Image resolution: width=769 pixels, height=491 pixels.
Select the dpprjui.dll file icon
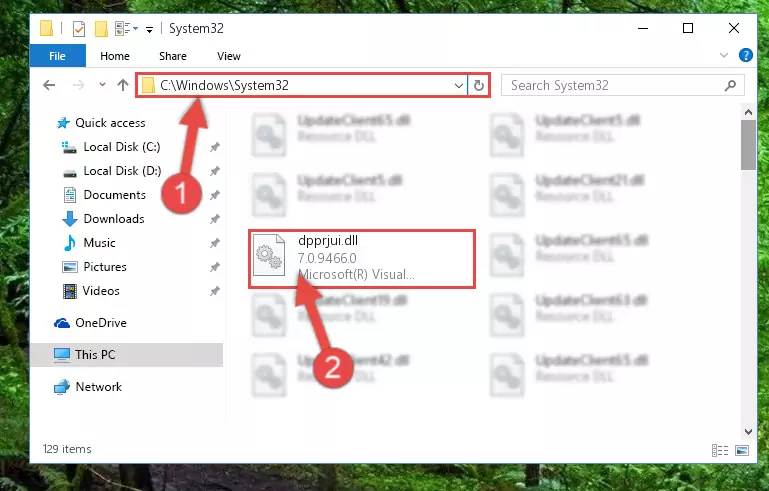[269, 256]
